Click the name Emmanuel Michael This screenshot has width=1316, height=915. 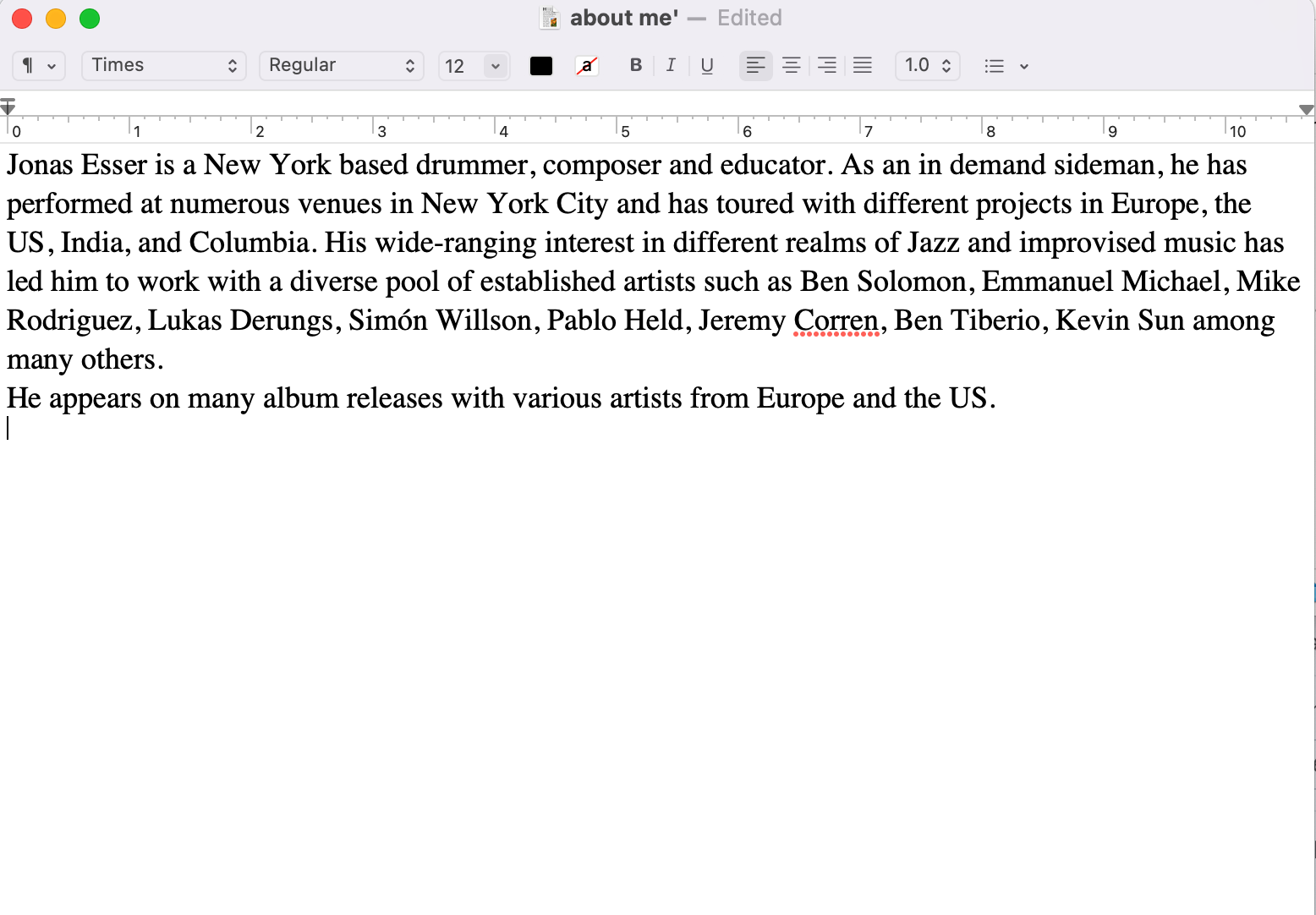1101,282
